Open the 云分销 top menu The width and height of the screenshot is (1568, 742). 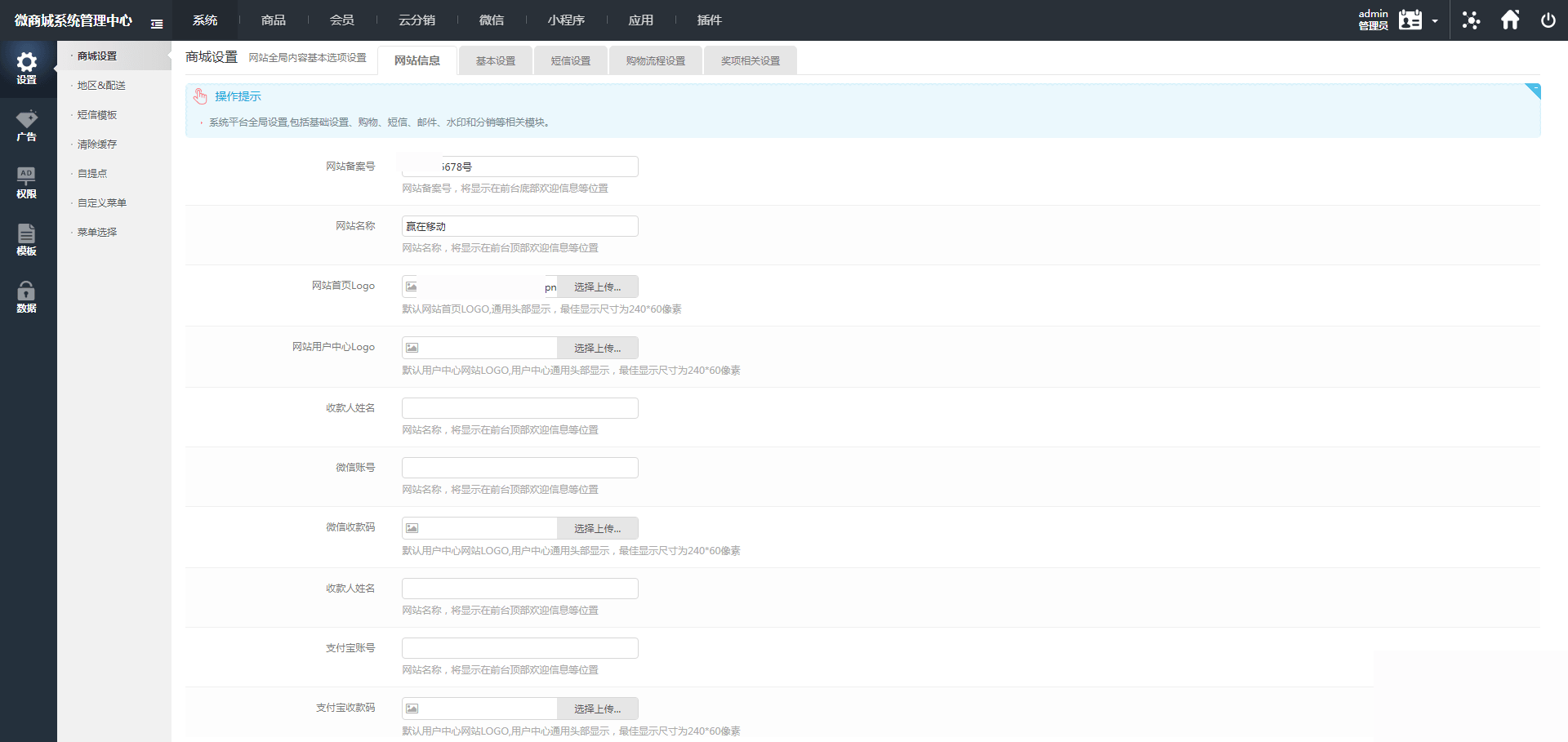(416, 20)
